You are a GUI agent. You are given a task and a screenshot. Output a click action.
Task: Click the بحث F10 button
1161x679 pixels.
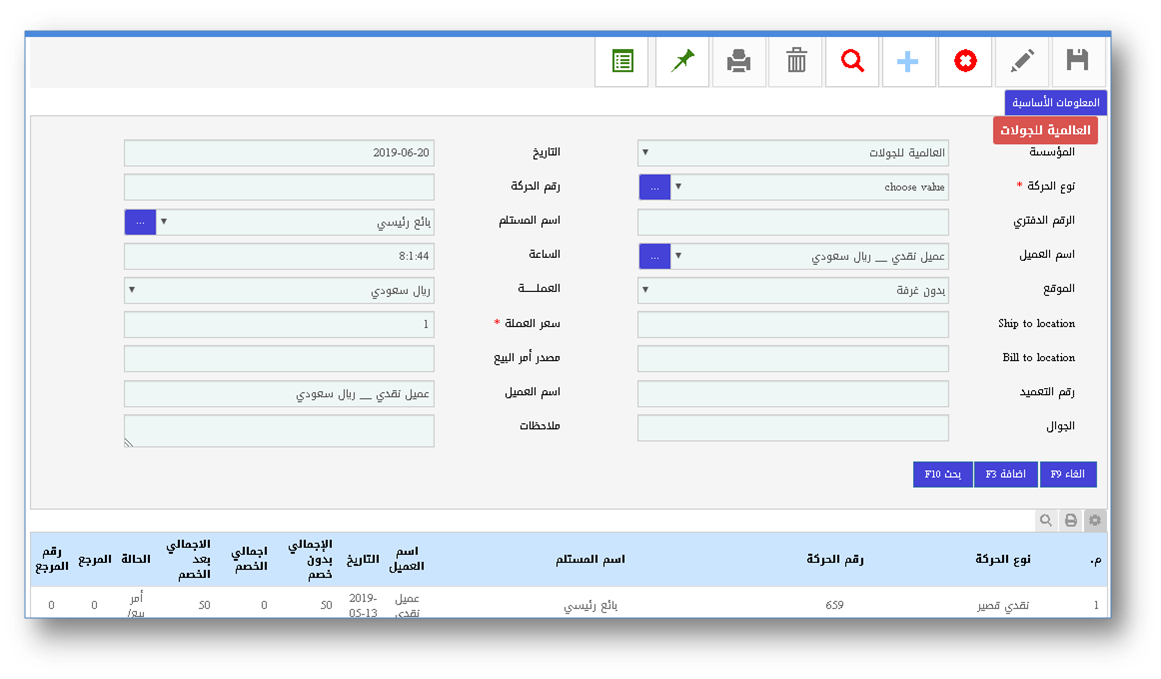pos(942,474)
